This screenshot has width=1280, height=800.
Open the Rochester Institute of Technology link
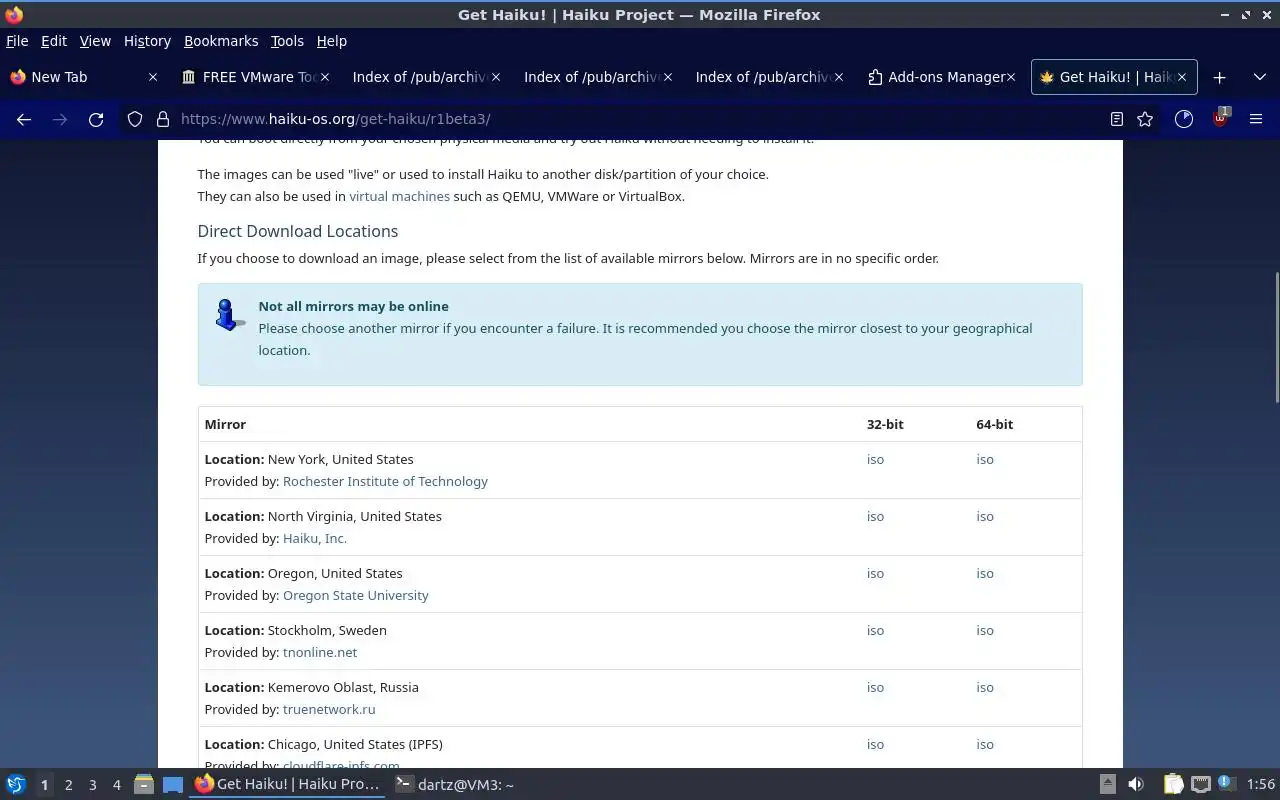point(385,482)
